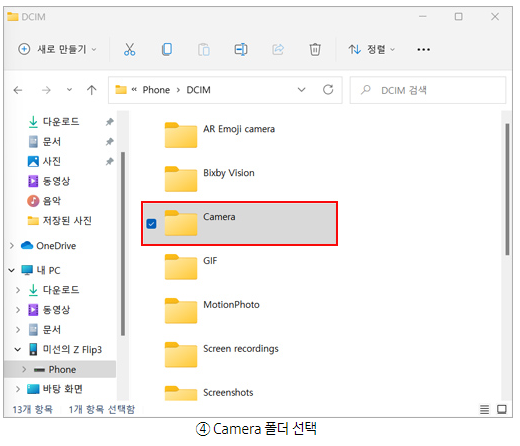Click Phone in the address breadcrumb
Viewport: 520px width, 446px height.
[156, 90]
